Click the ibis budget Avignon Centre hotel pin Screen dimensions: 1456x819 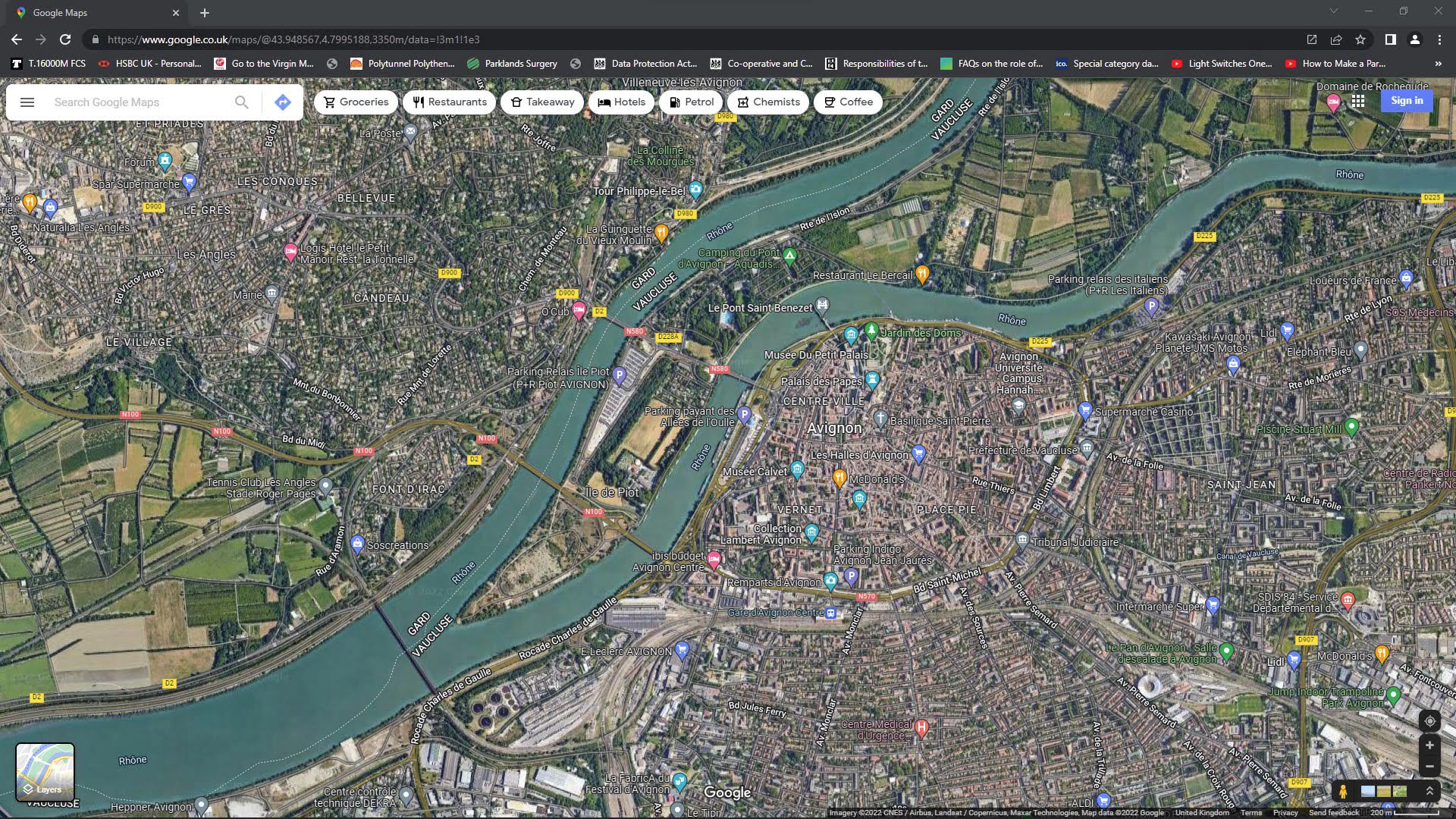click(x=714, y=560)
